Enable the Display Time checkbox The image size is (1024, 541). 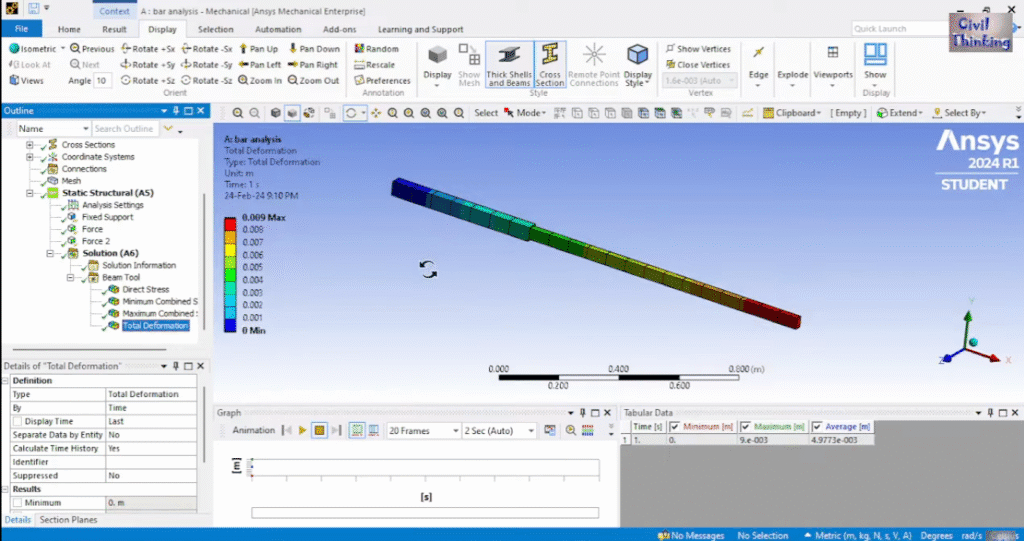17,421
